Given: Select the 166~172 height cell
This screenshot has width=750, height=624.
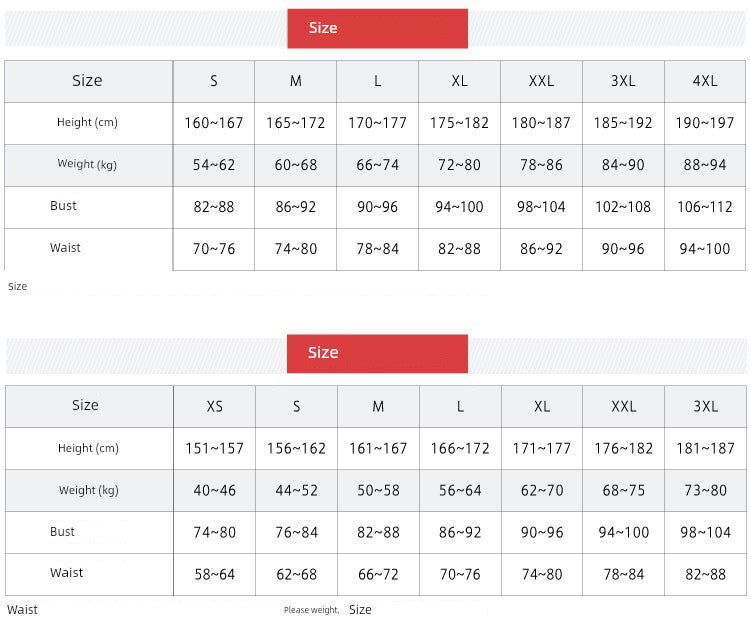Looking at the screenshot, I should pyautogui.click(x=460, y=448).
